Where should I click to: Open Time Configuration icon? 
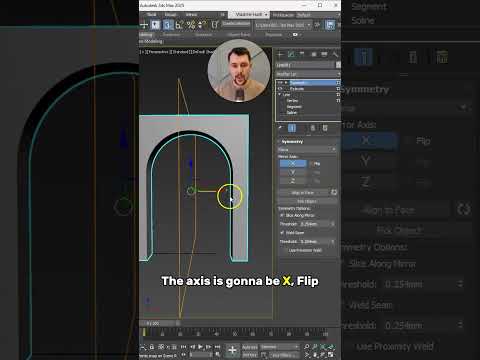218,355
